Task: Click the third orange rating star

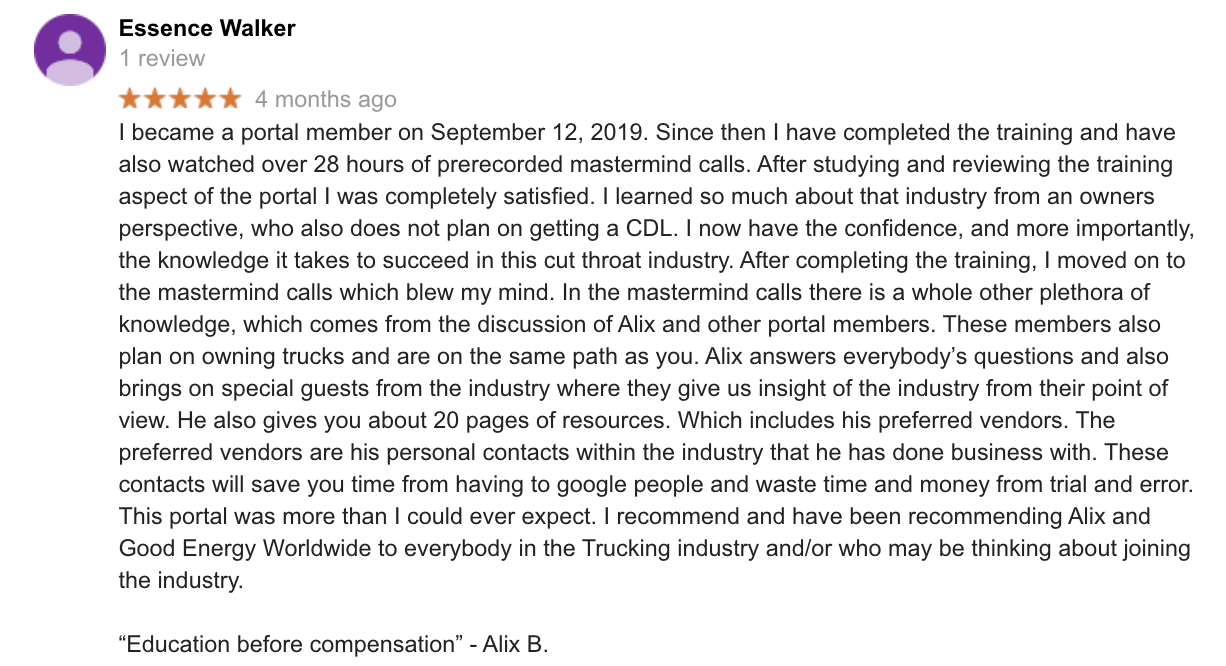Action: (x=180, y=98)
